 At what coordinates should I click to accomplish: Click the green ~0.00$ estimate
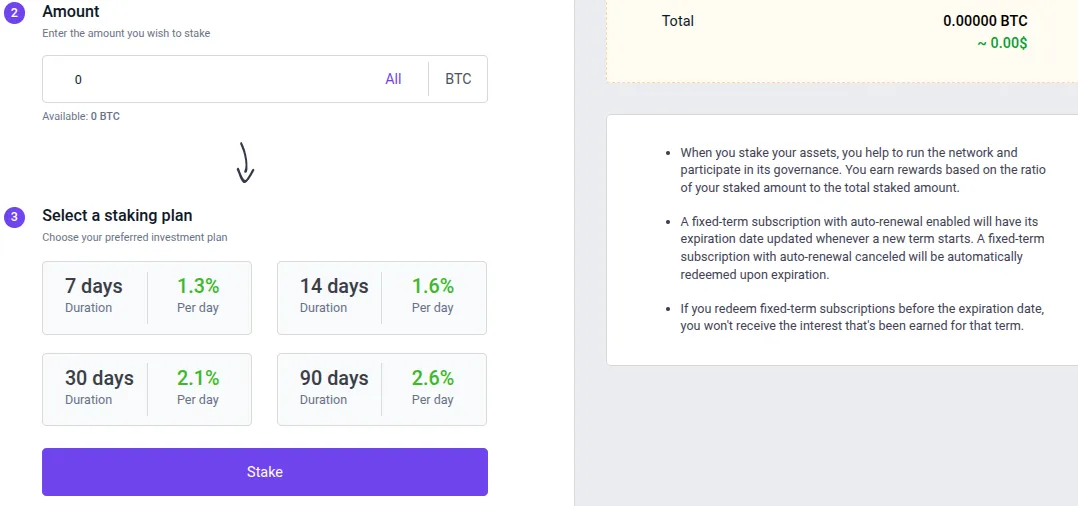(1002, 43)
